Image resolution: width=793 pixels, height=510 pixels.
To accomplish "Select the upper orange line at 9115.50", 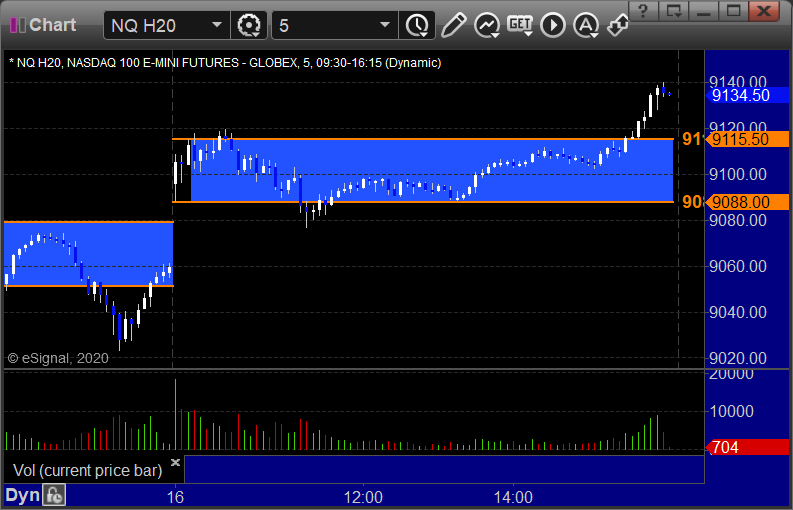I will 423,139.
